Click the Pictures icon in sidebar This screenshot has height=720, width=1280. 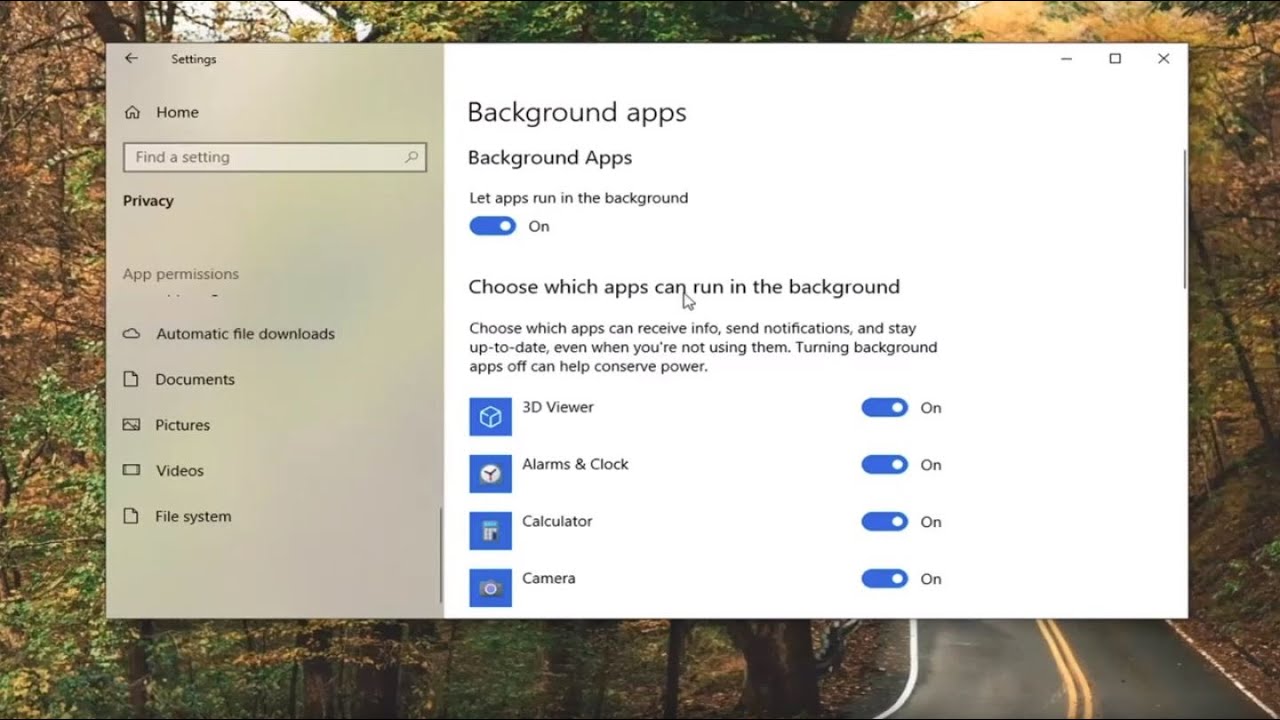click(131, 425)
